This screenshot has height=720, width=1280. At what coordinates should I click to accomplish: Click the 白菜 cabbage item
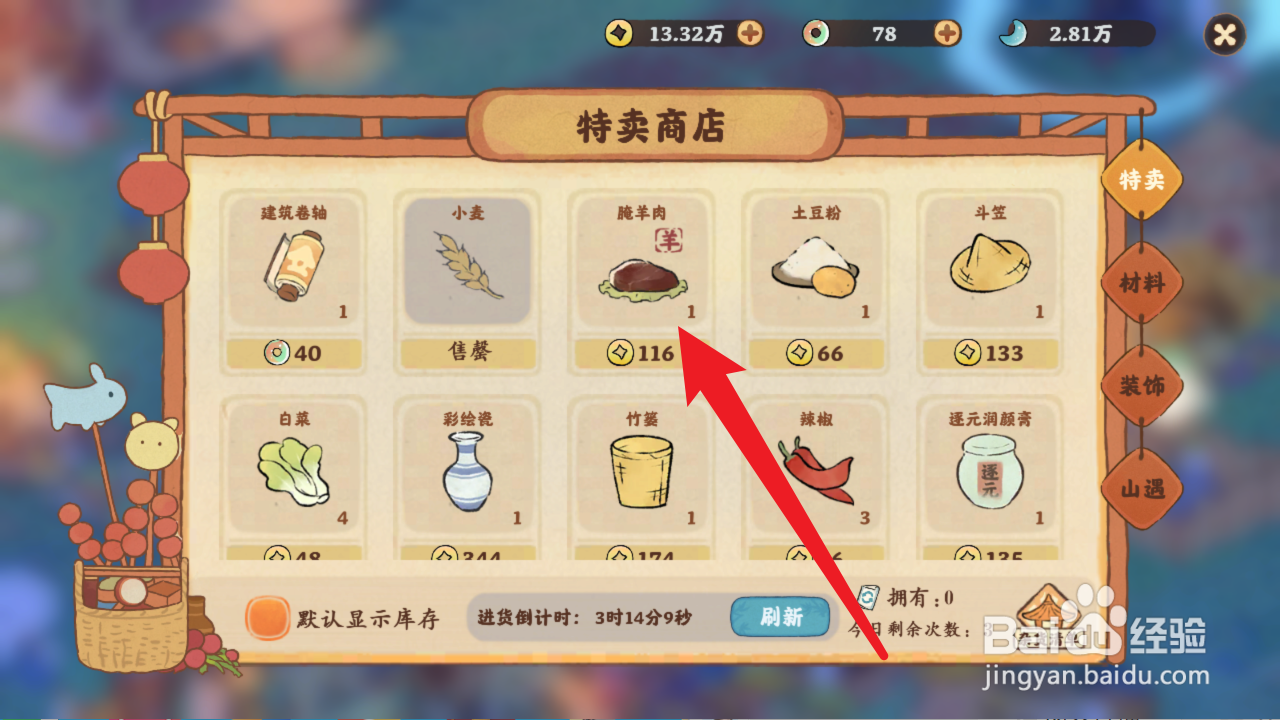click(x=294, y=468)
